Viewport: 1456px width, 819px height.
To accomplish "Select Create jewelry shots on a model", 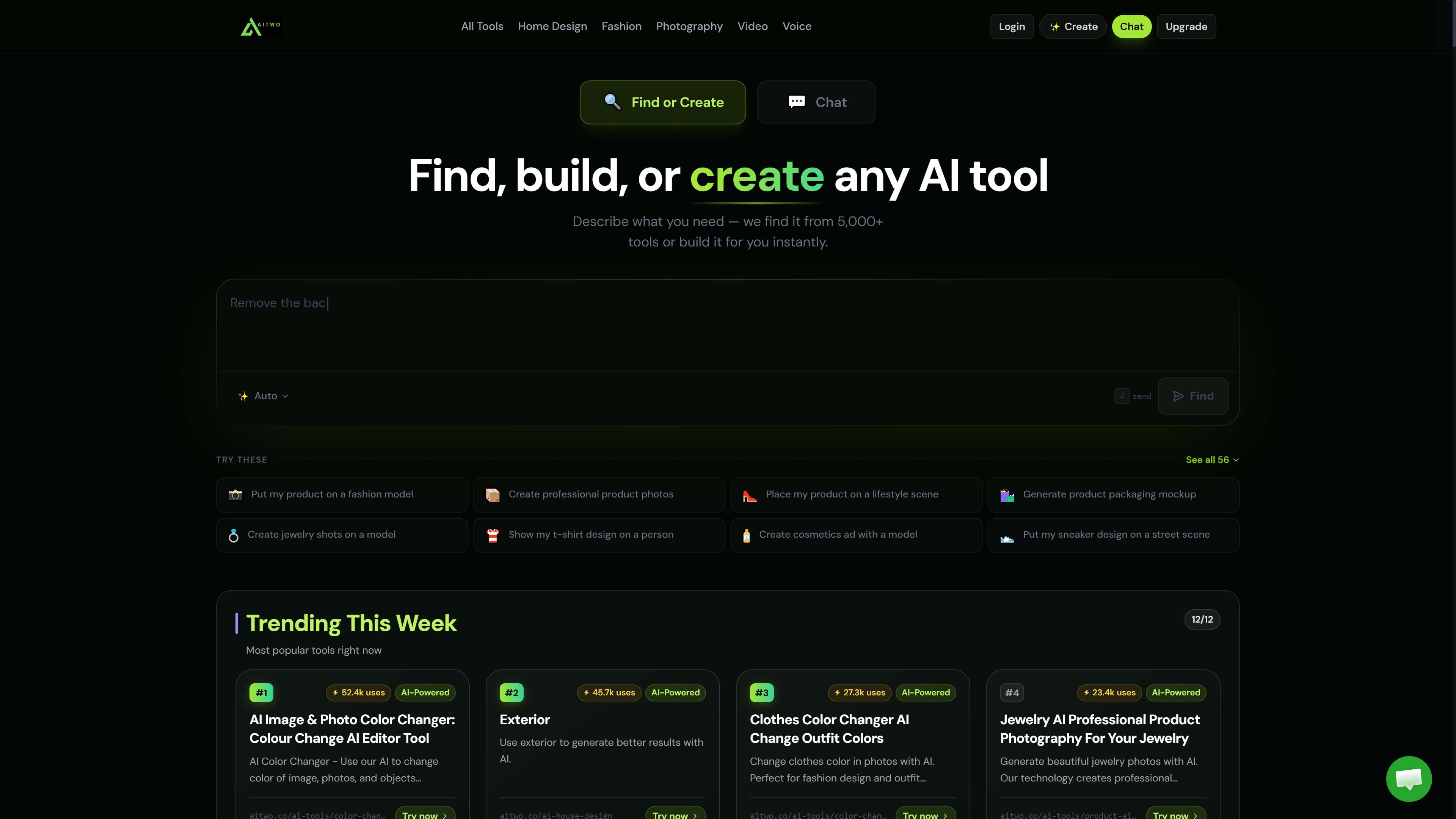I will click(x=341, y=535).
